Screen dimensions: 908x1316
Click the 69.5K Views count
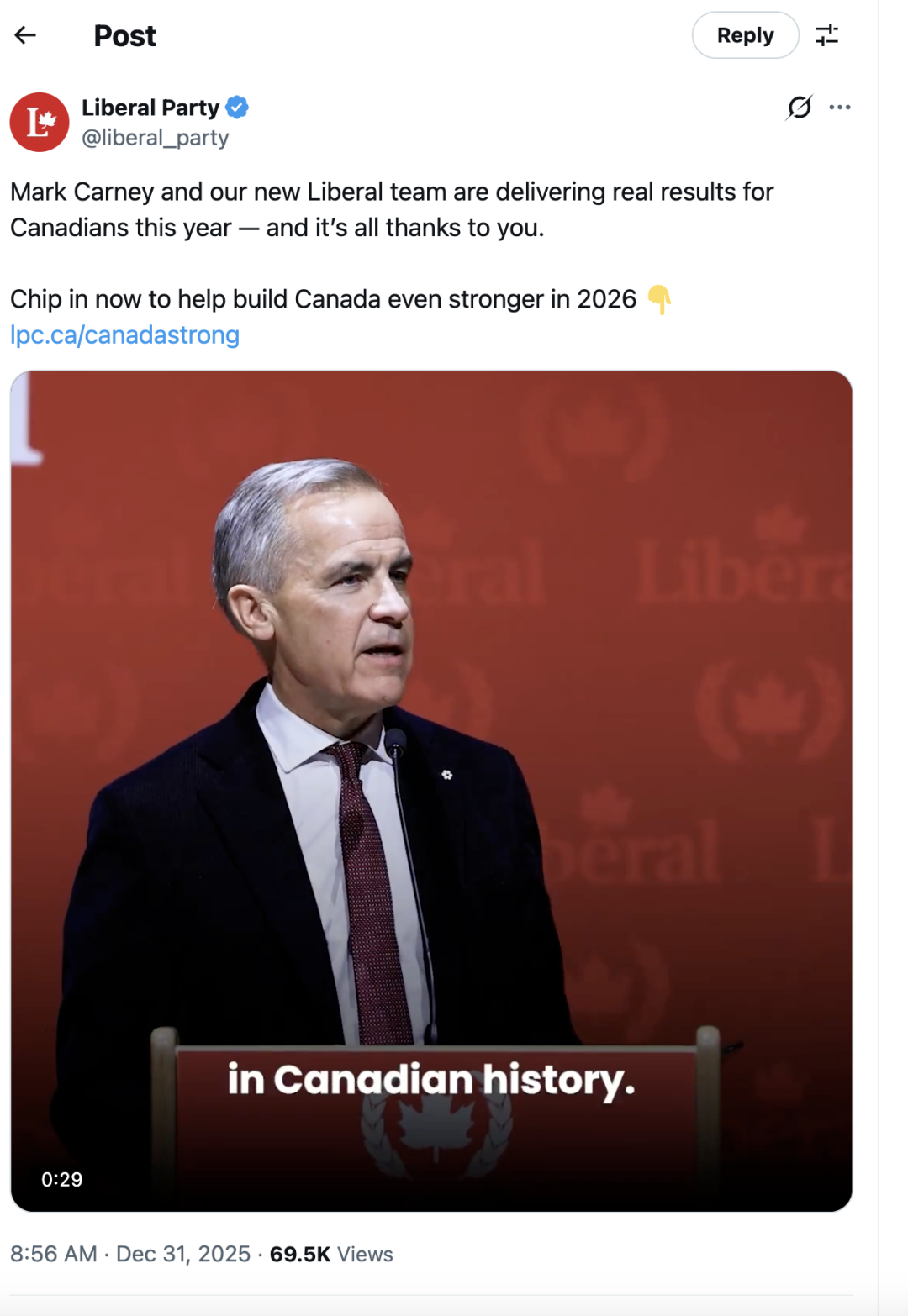click(331, 1254)
